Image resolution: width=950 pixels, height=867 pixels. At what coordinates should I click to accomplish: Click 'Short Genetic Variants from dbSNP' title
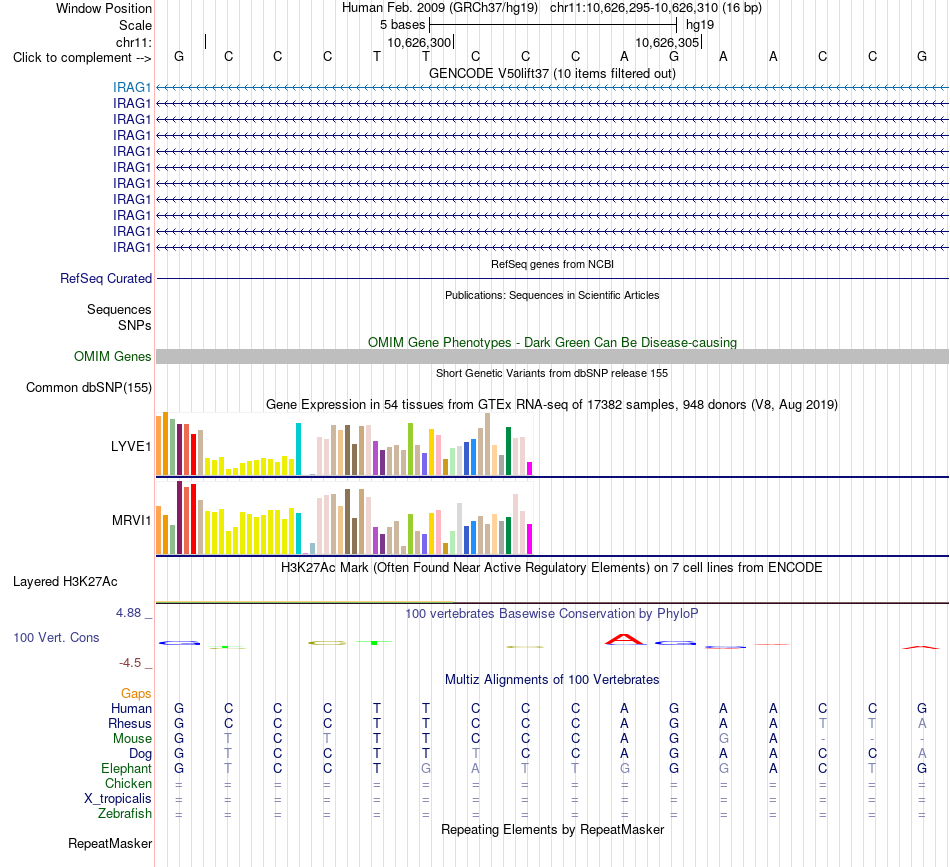click(552, 373)
